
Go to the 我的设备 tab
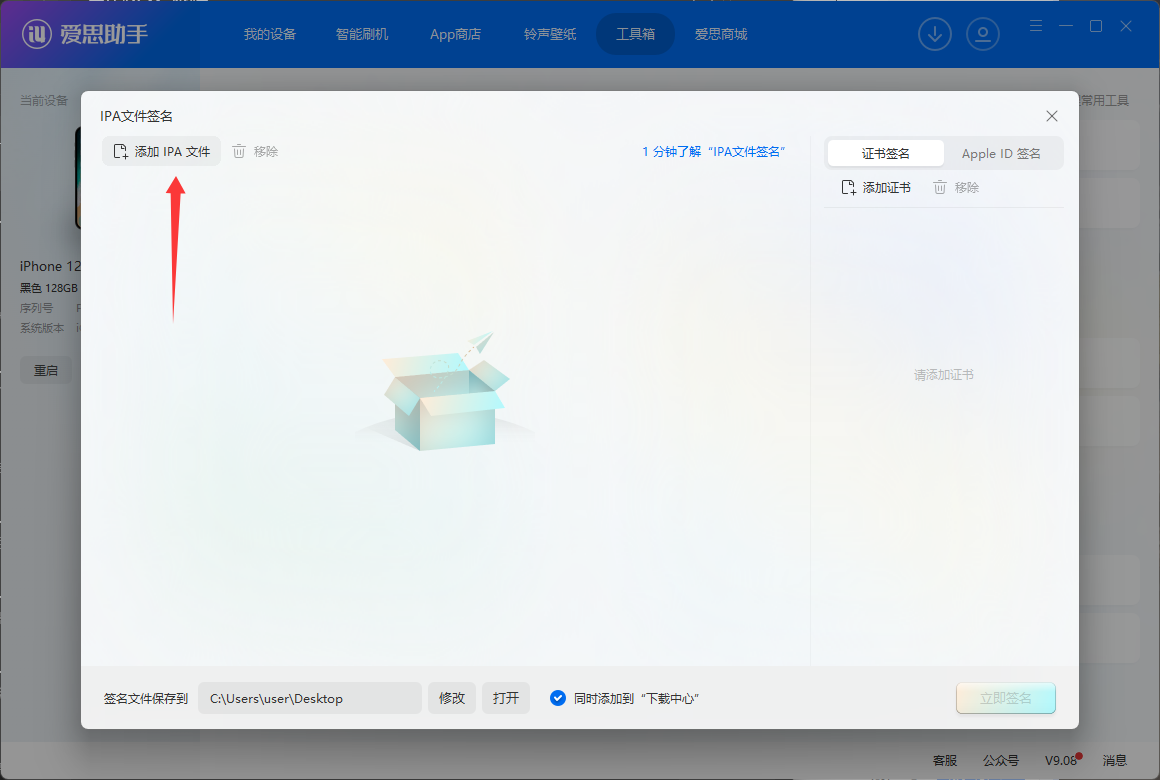click(270, 34)
